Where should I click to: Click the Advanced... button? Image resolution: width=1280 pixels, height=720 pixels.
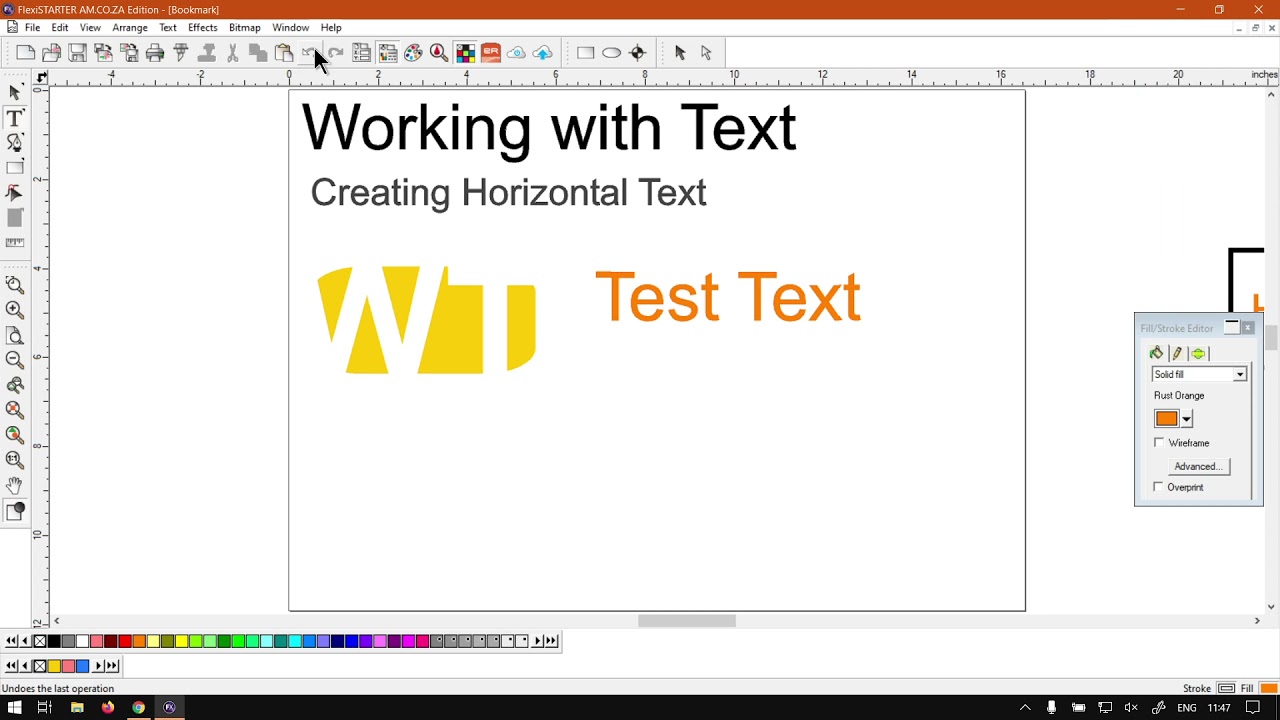click(1198, 466)
